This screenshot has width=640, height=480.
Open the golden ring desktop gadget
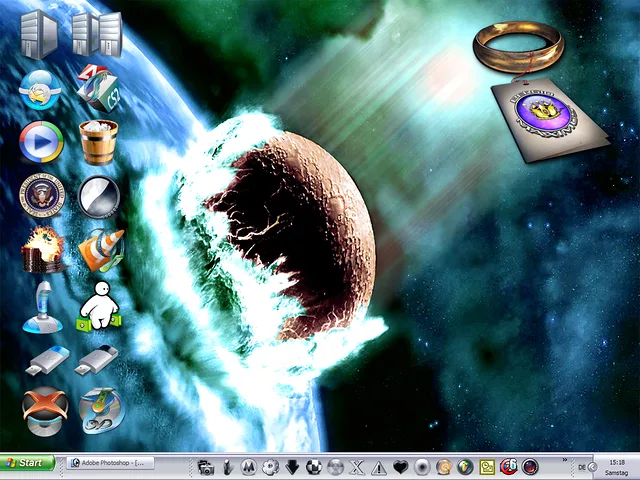(x=518, y=47)
